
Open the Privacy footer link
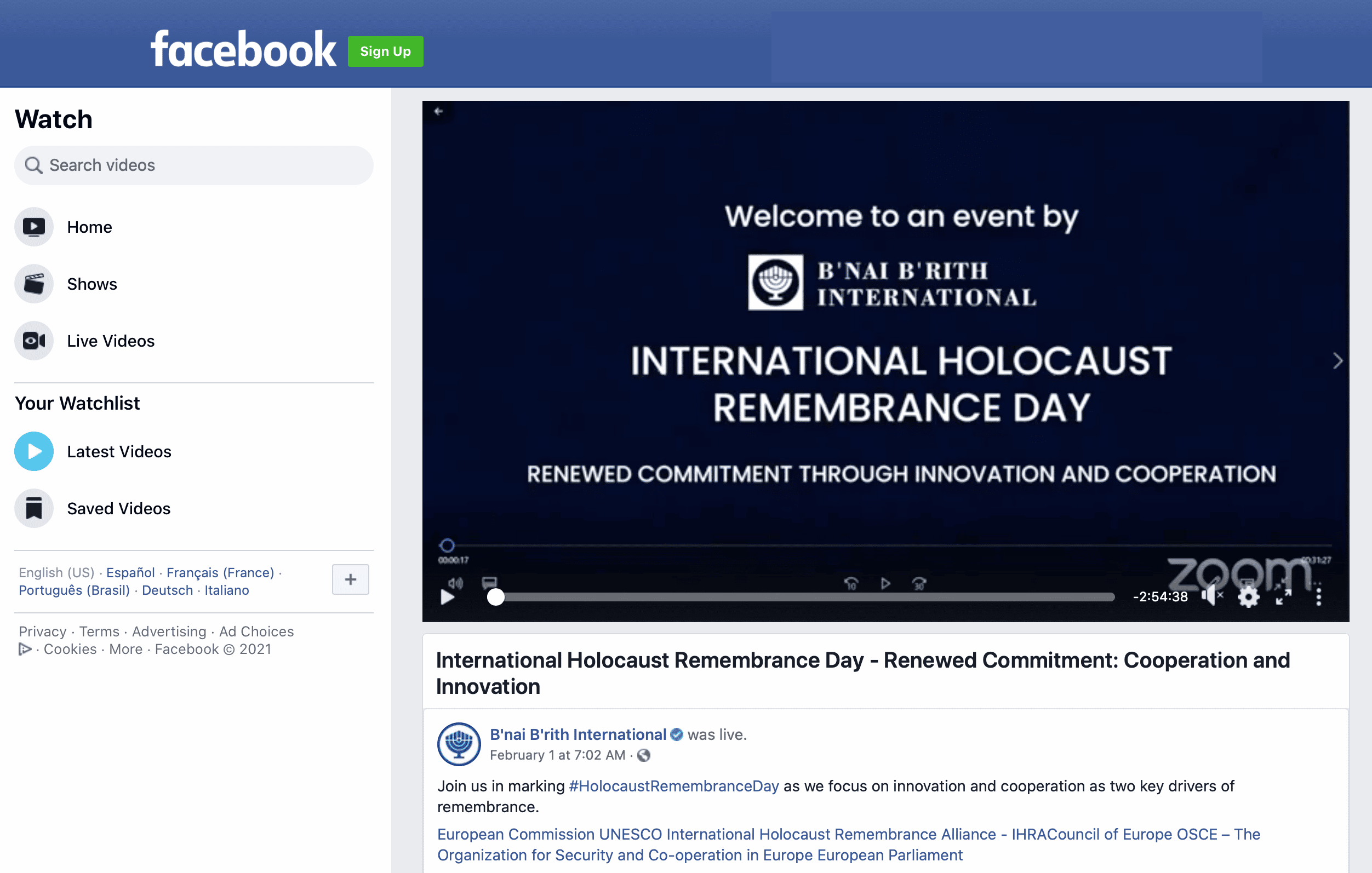[x=42, y=631]
